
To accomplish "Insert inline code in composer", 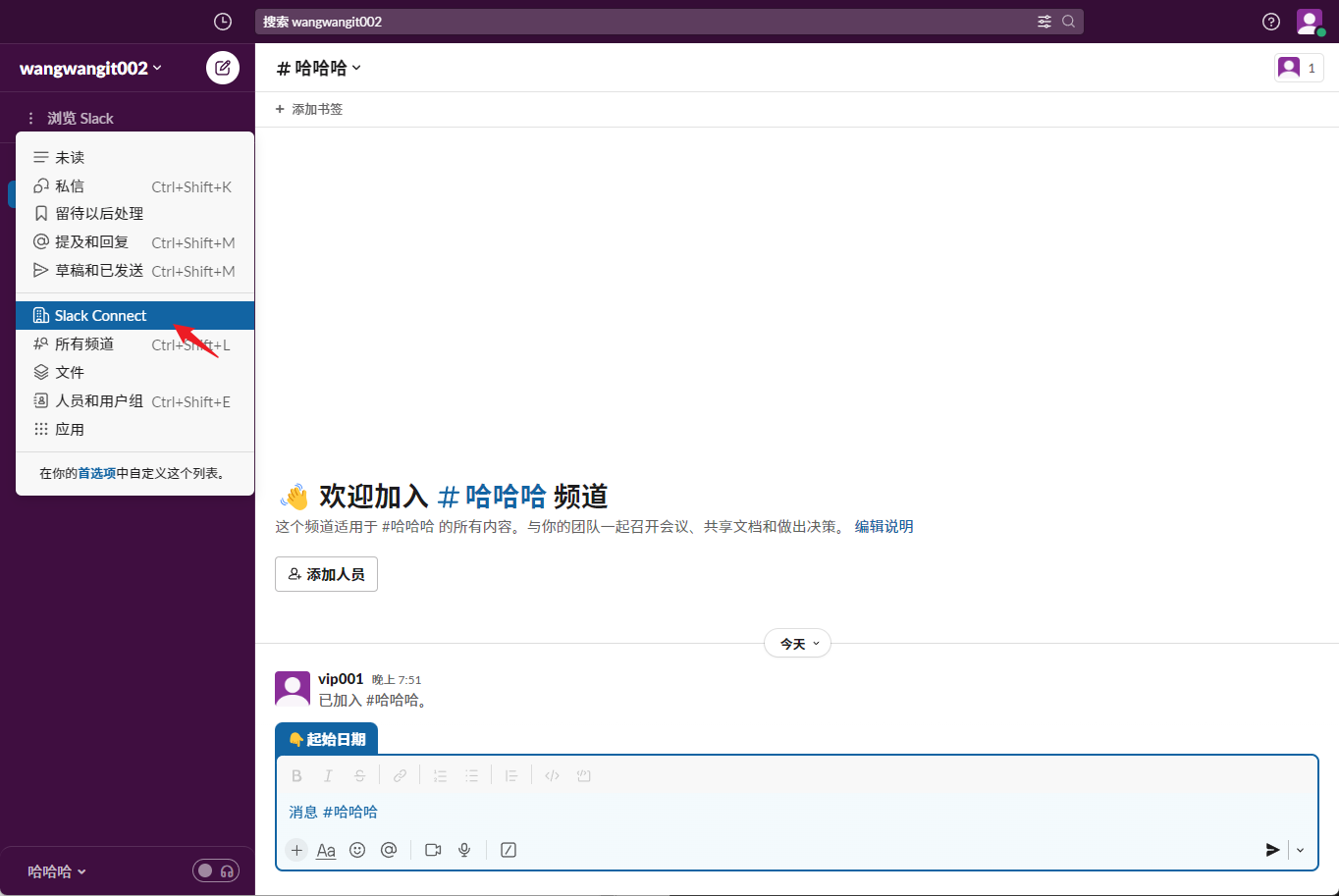I will click(552, 775).
